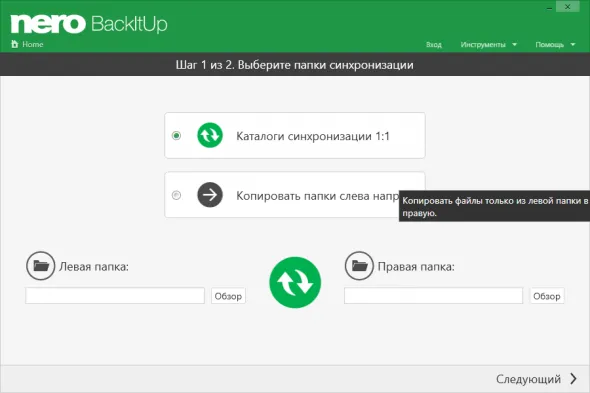This screenshot has width=590, height=393.
Task: Click the green sync icon beside Каталоги синхронизации
Action: [x=210, y=135]
